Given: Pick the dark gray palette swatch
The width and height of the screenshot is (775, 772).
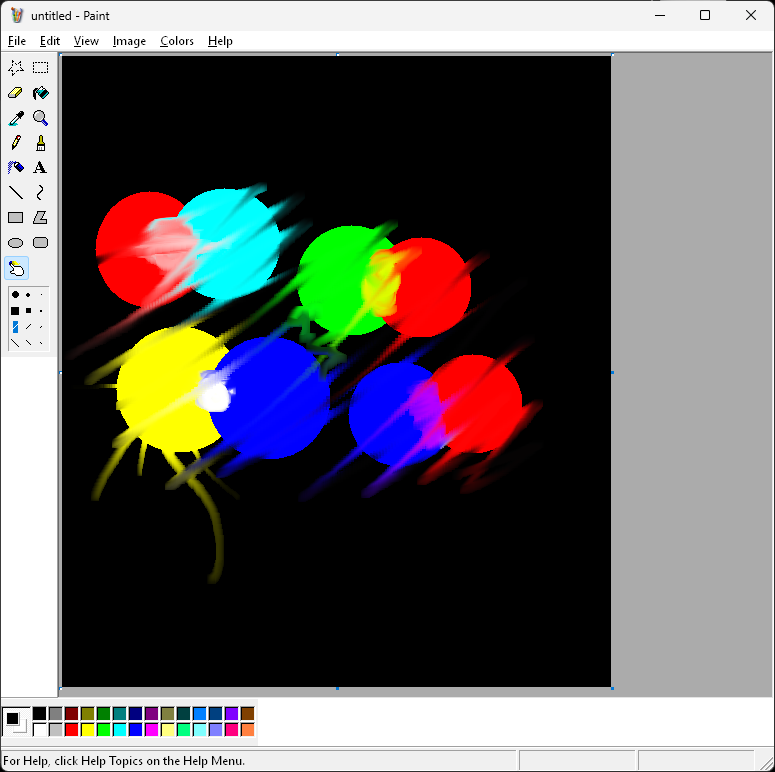Looking at the screenshot, I should tap(56, 713).
